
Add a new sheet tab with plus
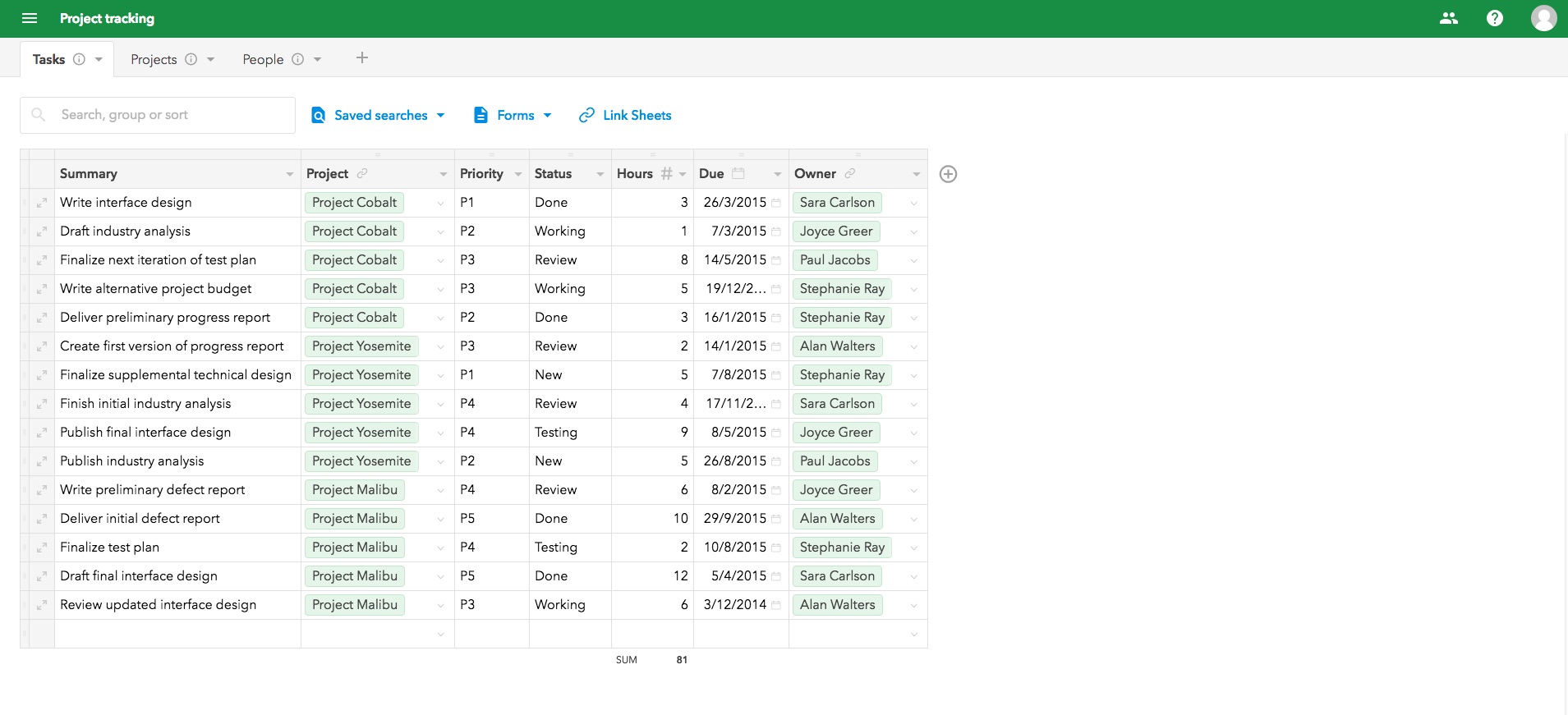[x=362, y=58]
